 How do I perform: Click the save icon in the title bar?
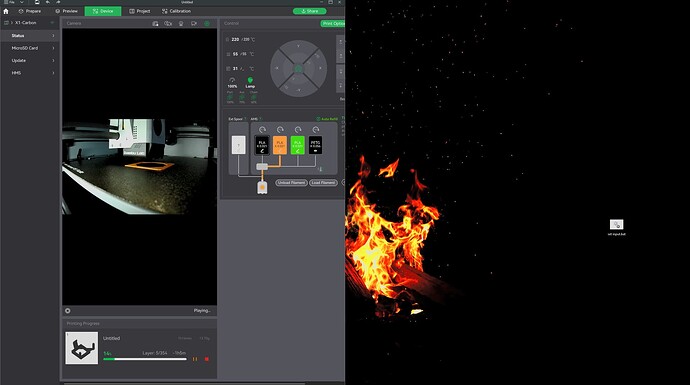click(37, 2)
